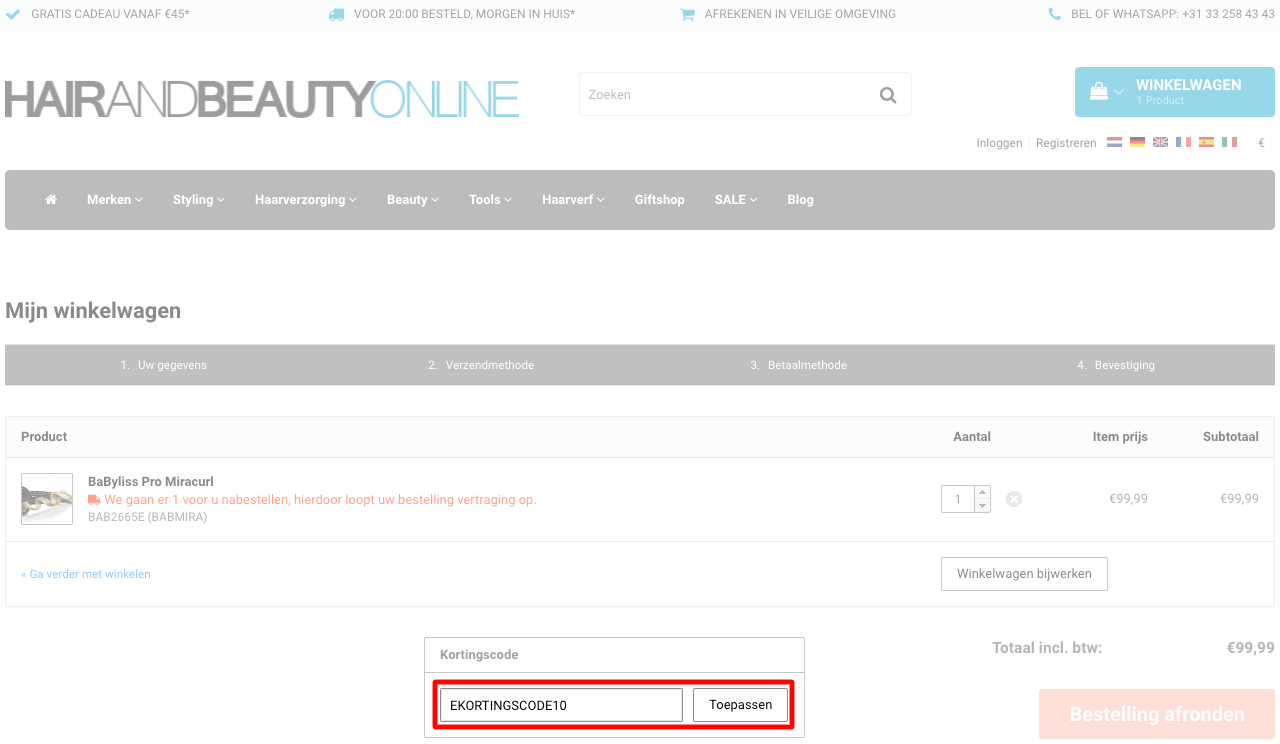
Task: Open the Blog menu item
Action: [x=800, y=200]
